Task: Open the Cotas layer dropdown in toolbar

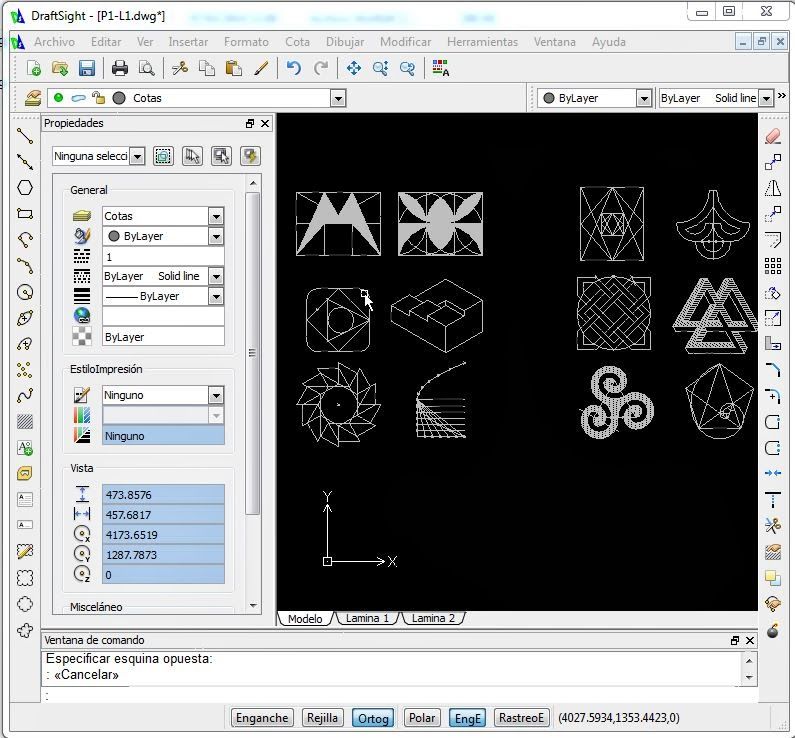Action: click(337, 98)
